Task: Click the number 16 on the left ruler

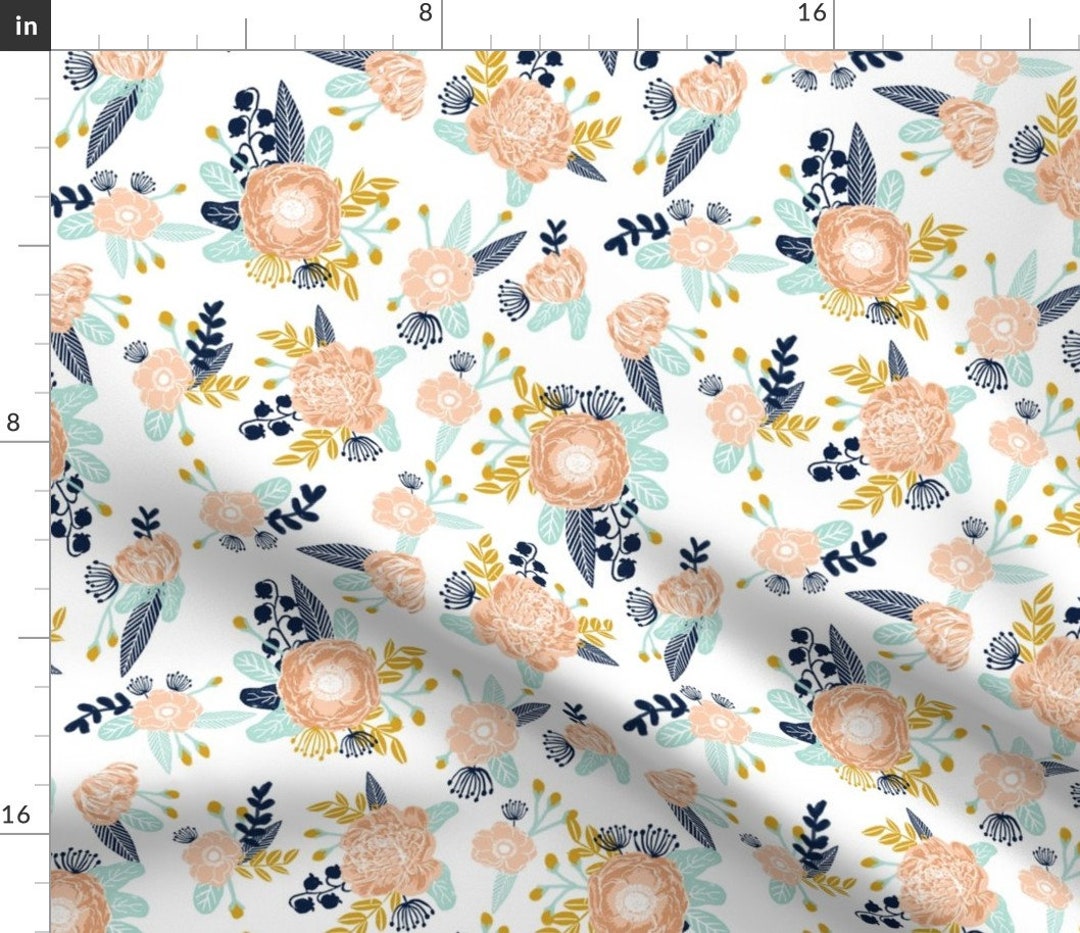Action: (x=17, y=816)
